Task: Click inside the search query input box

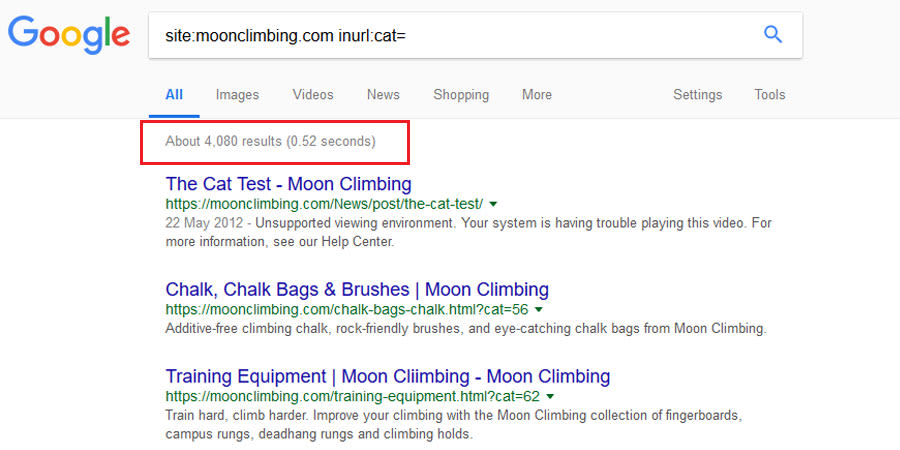Action: [453, 36]
